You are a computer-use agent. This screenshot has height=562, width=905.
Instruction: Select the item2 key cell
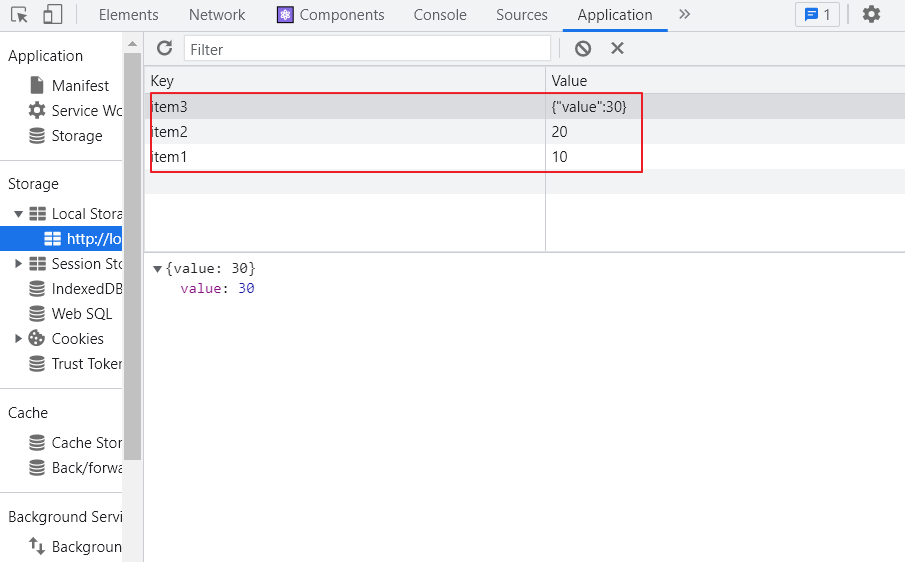click(x=345, y=132)
